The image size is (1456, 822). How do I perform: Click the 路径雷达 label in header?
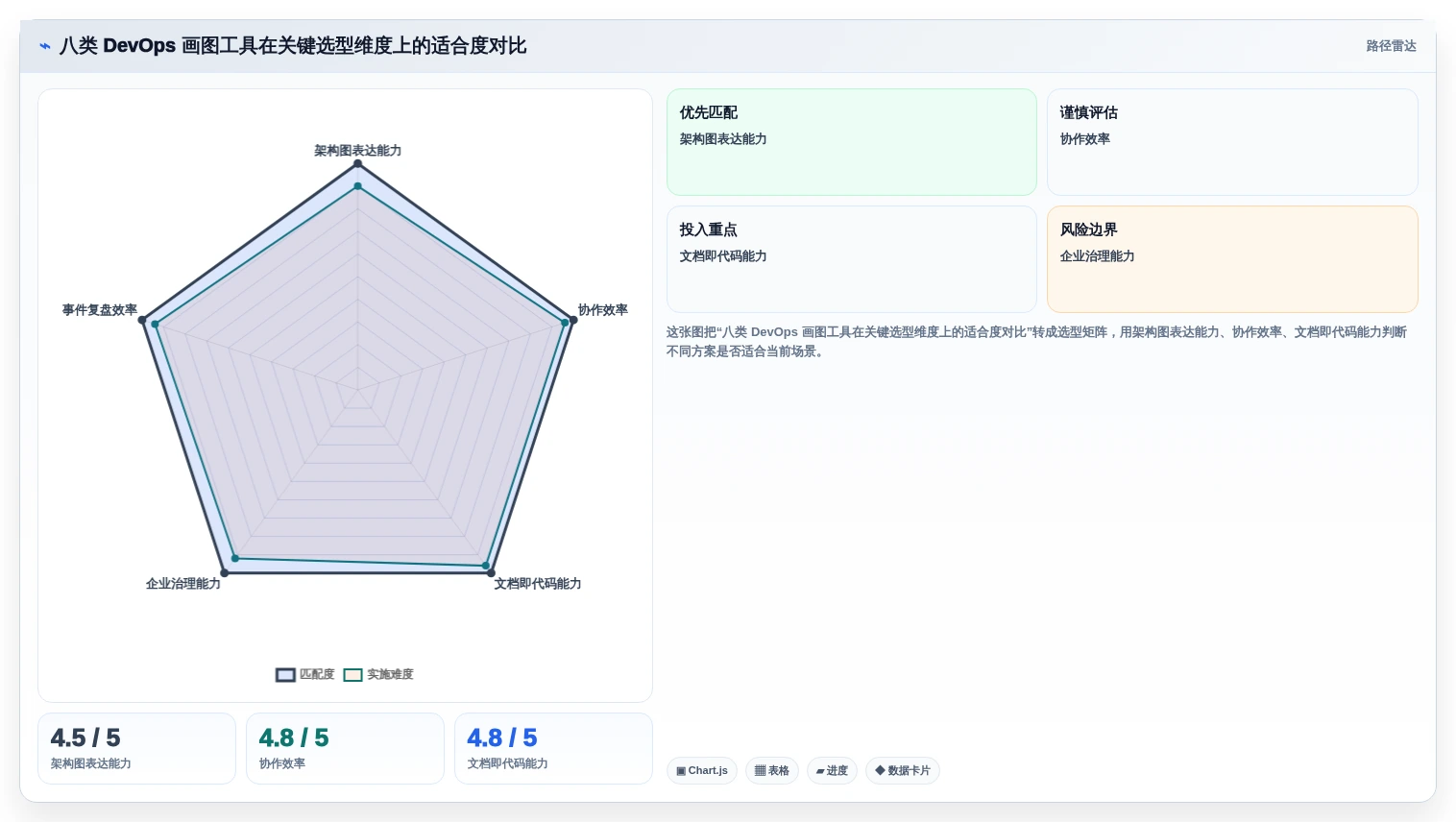click(1391, 46)
